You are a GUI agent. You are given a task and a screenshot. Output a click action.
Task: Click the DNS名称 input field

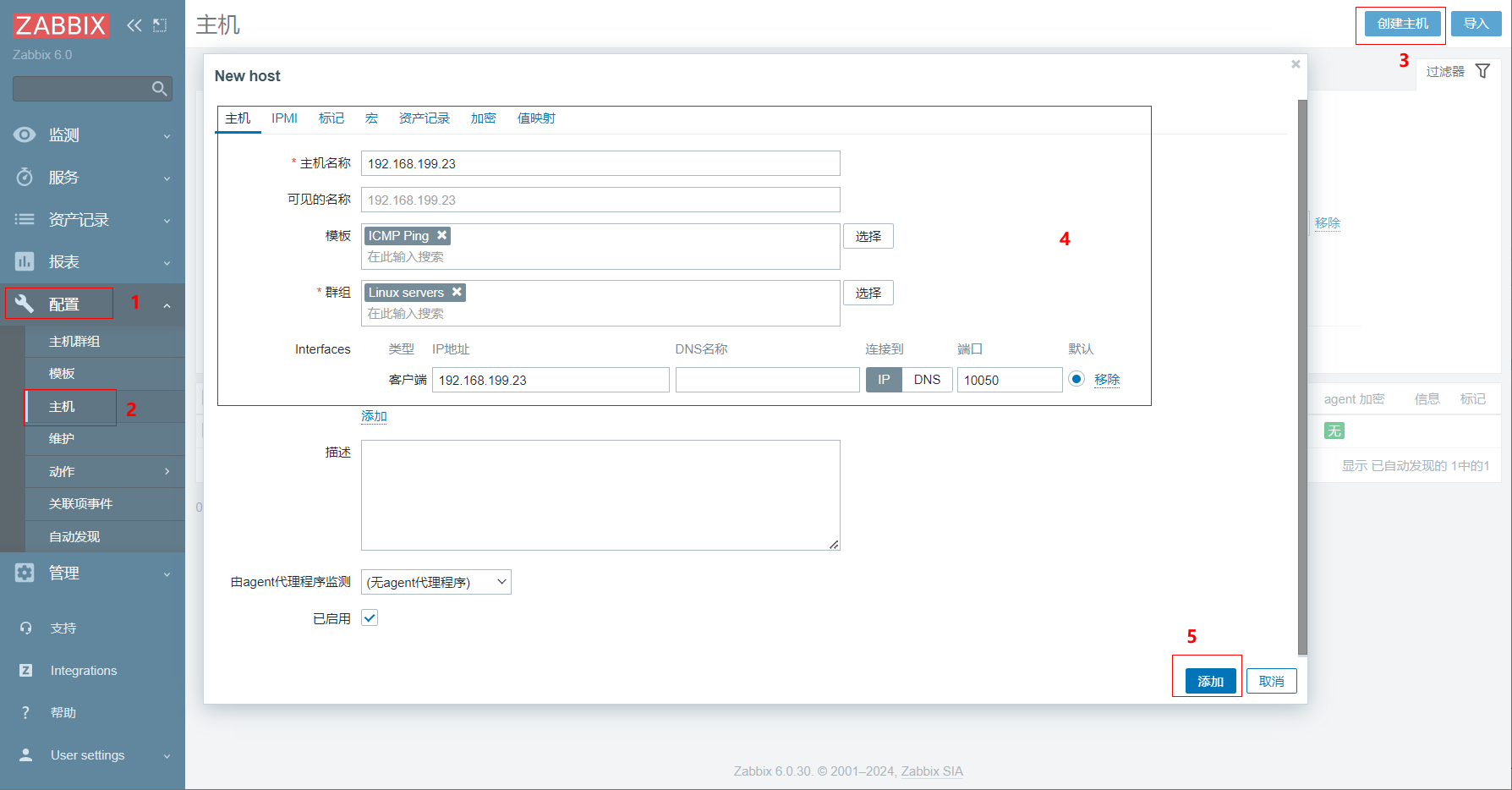coord(768,380)
